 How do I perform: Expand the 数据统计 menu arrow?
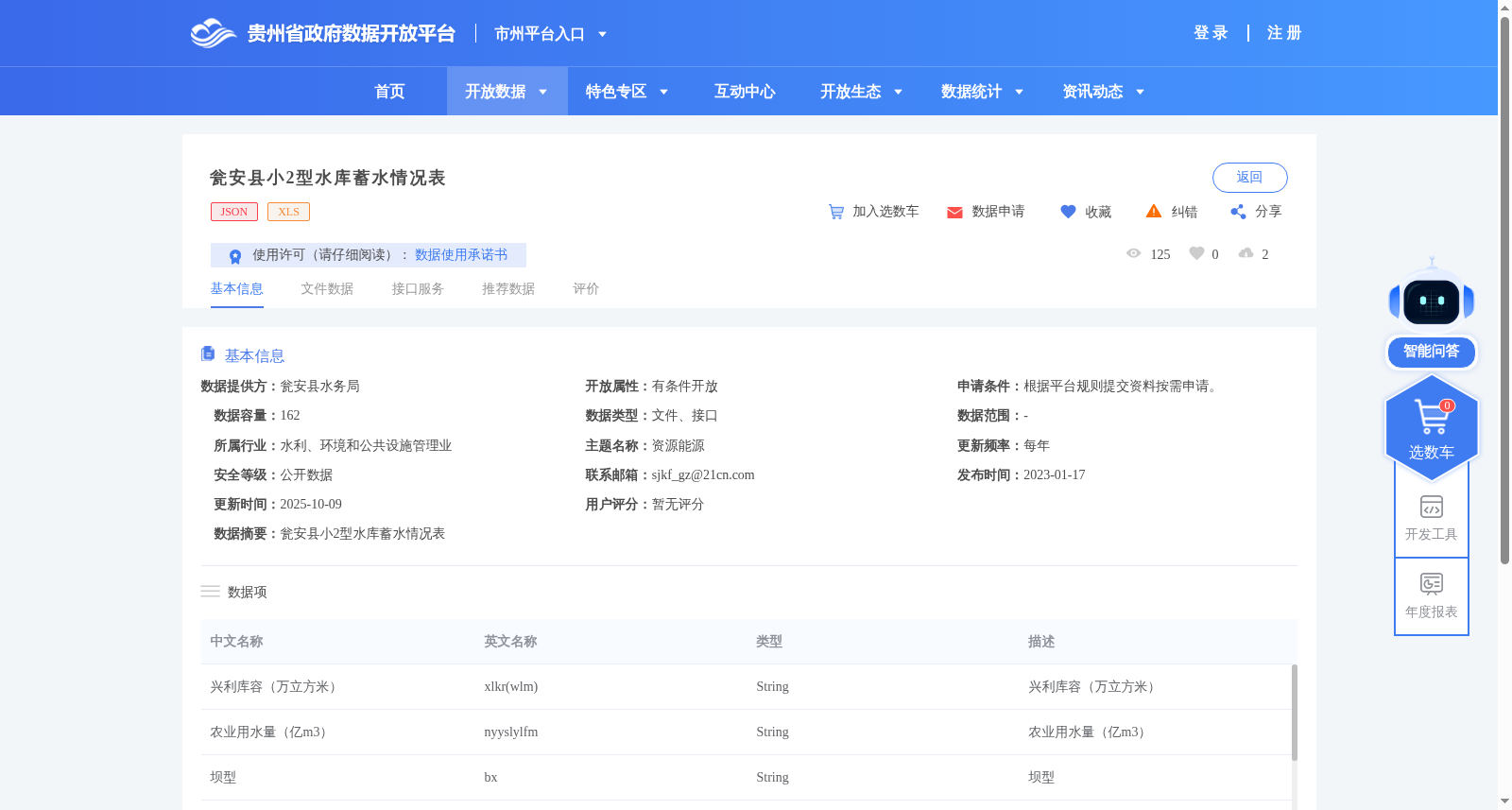pos(1019,92)
